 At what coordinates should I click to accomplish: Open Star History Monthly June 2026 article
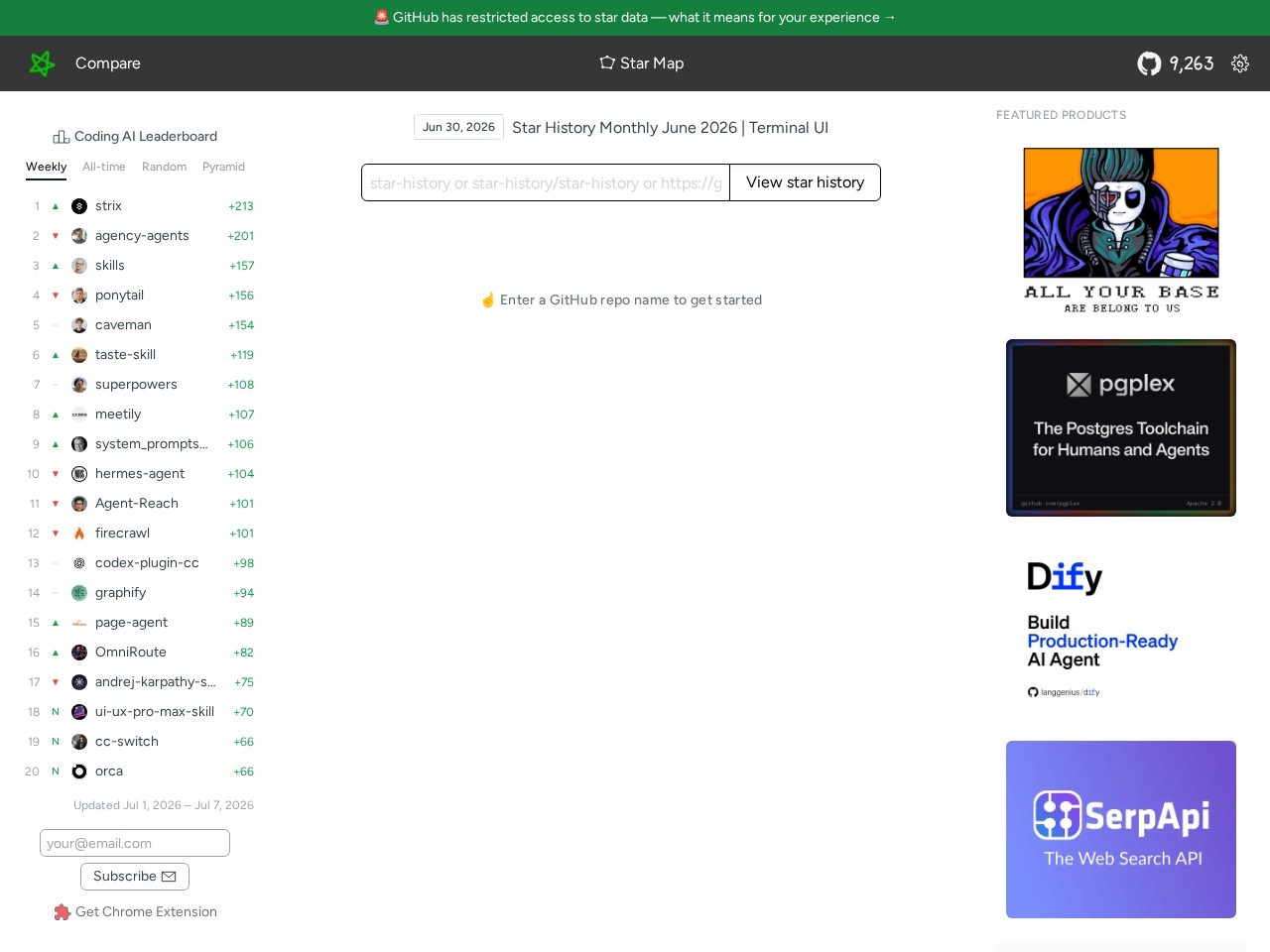click(x=670, y=128)
